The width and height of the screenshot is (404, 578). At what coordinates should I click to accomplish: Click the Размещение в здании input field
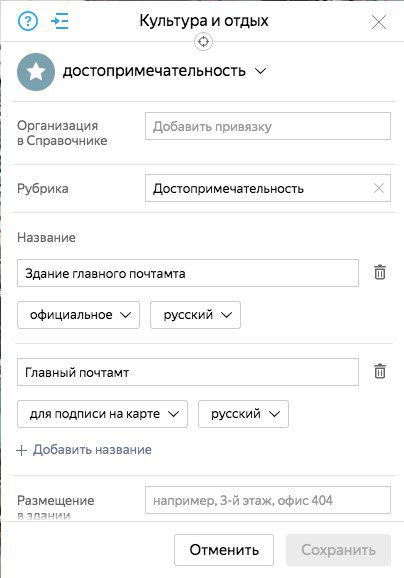(x=268, y=500)
